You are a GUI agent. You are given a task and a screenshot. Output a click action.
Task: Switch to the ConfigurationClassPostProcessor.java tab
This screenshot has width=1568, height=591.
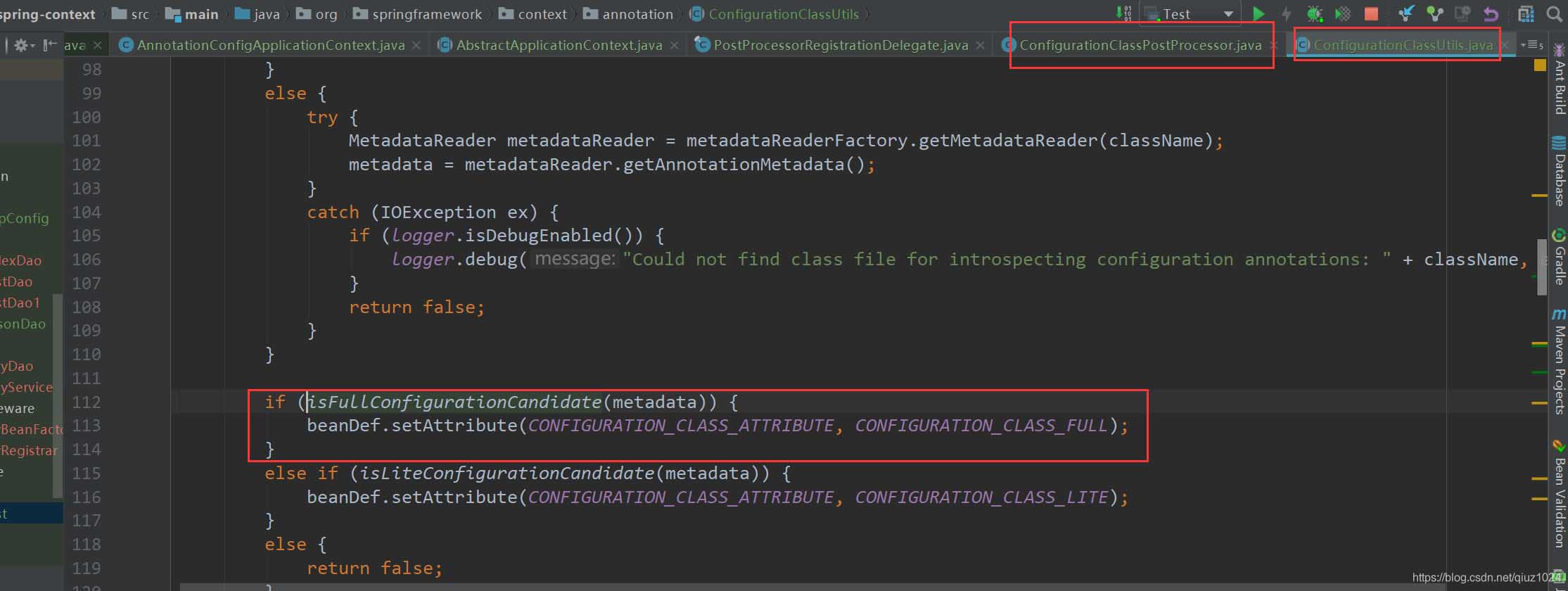pyautogui.click(x=1140, y=45)
